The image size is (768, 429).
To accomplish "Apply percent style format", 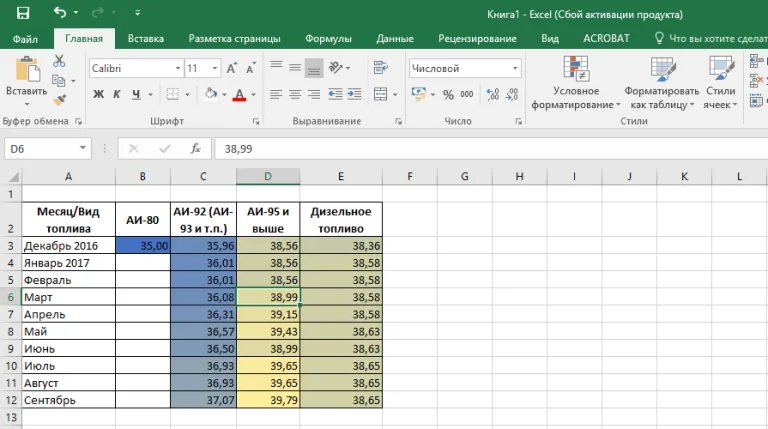I will click(x=448, y=95).
